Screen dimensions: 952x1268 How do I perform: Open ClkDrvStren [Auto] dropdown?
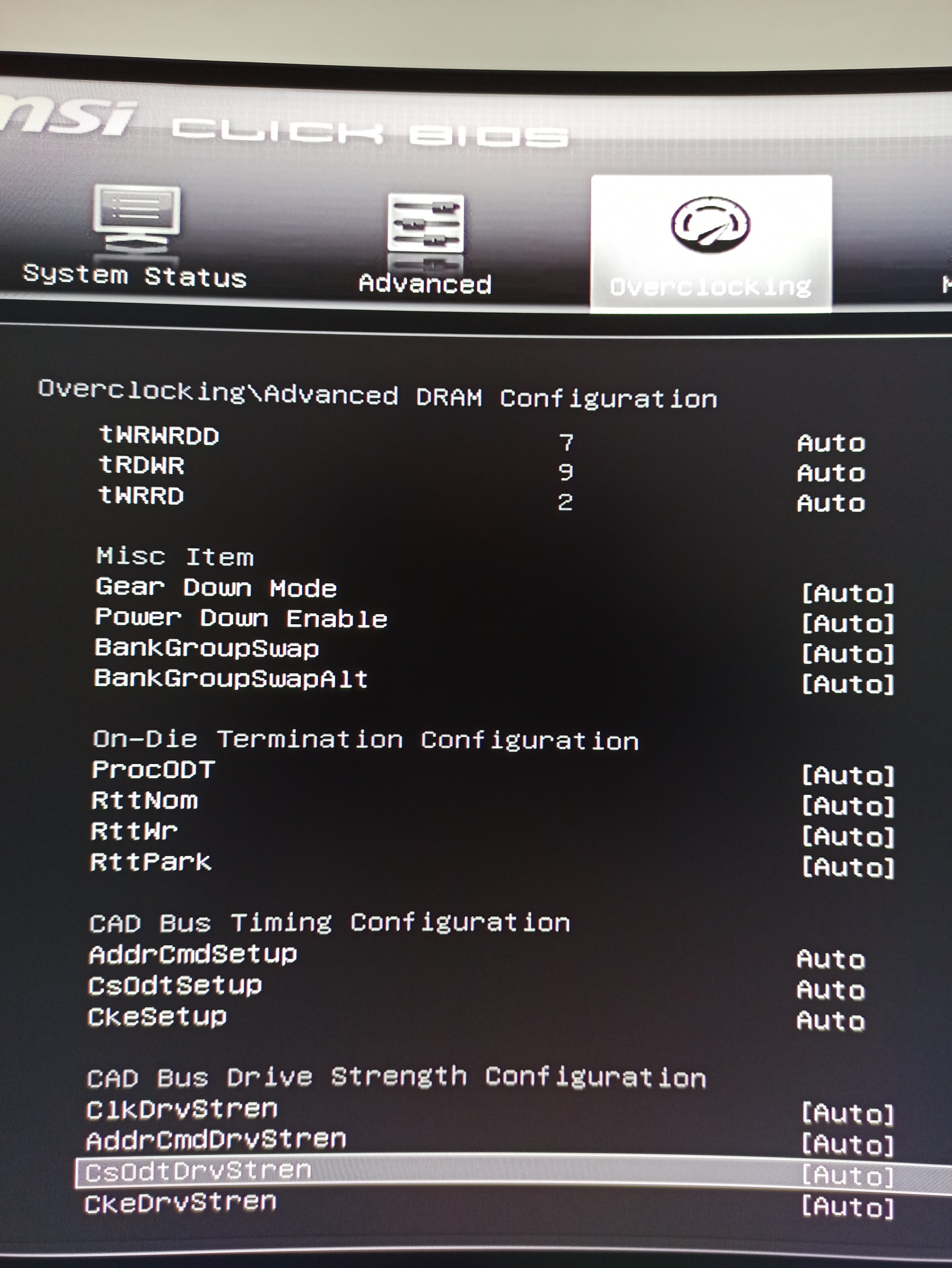point(848,1114)
